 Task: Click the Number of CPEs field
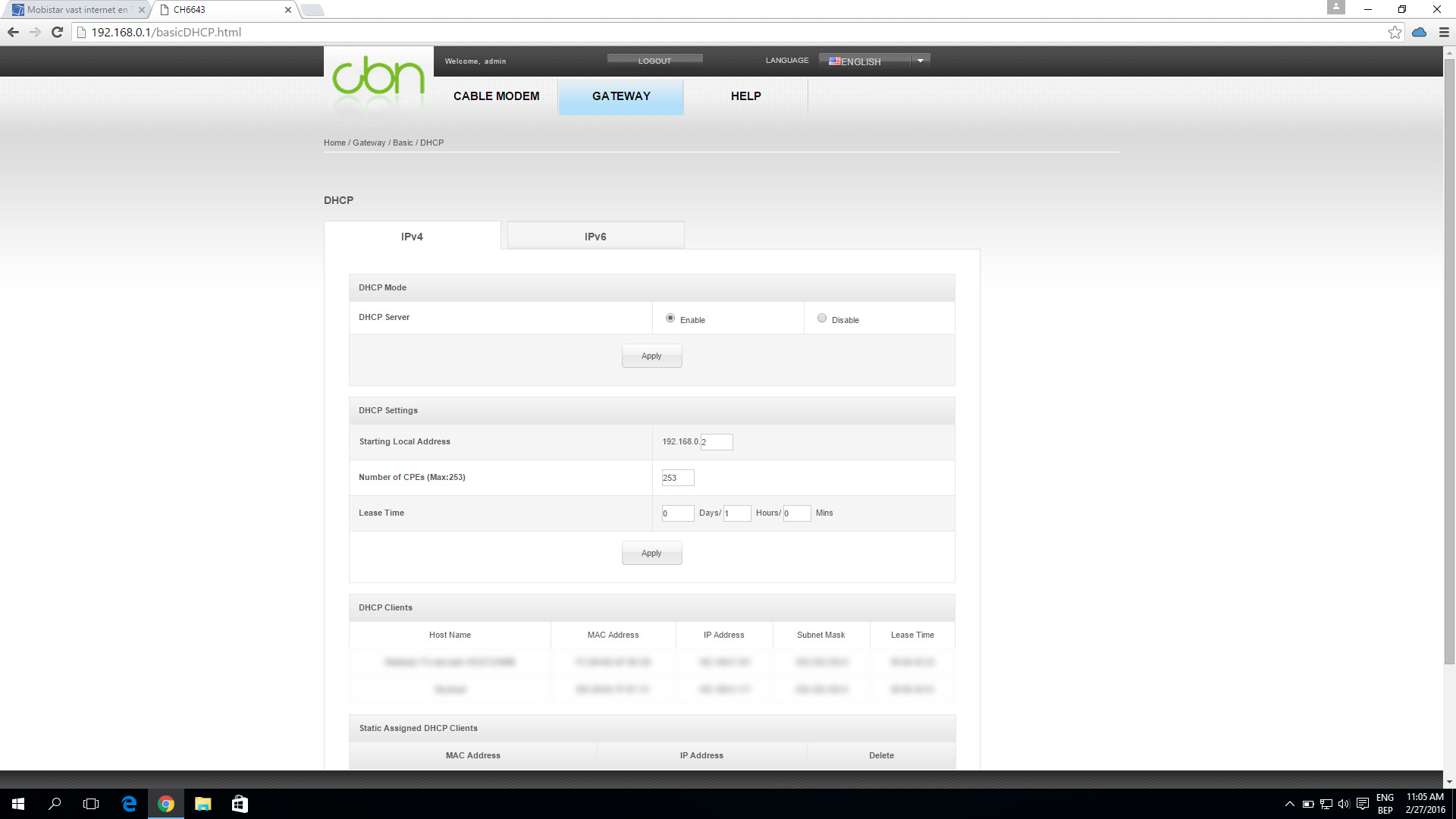[677, 478]
